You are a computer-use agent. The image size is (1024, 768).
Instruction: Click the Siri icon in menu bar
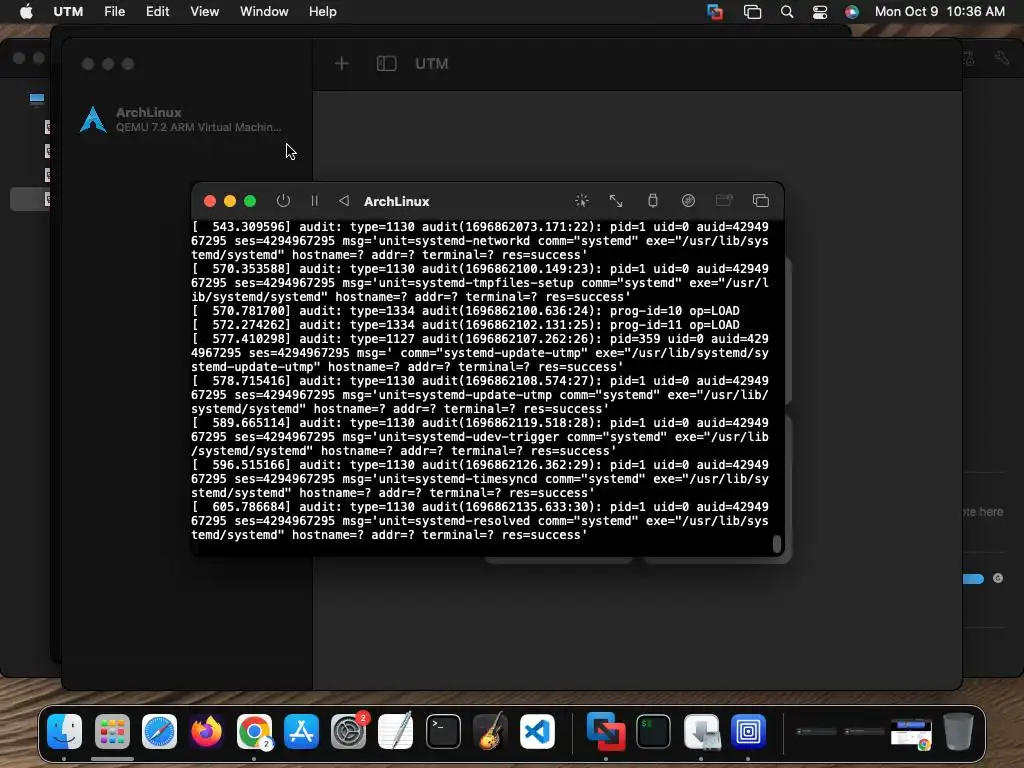coord(852,11)
